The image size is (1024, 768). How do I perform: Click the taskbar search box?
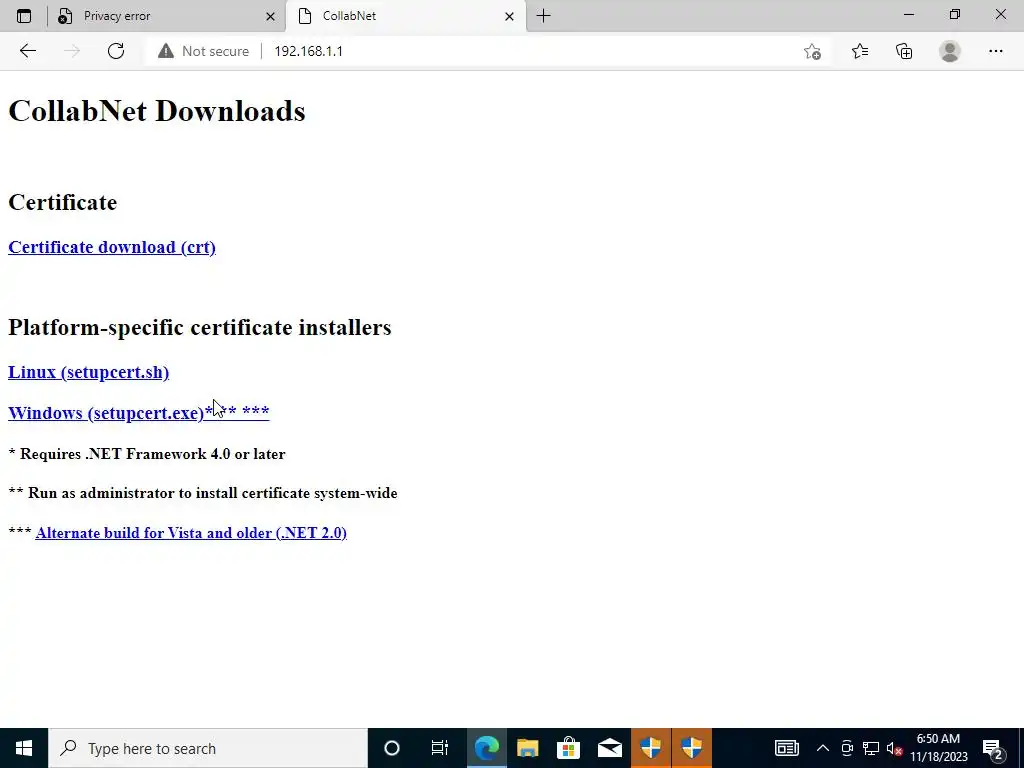(x=208, y=748)
